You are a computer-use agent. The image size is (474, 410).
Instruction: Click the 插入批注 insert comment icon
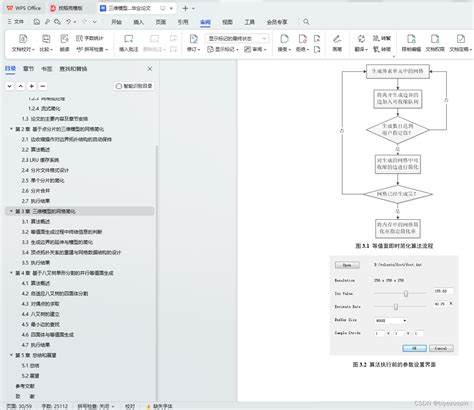pos(128,39)
